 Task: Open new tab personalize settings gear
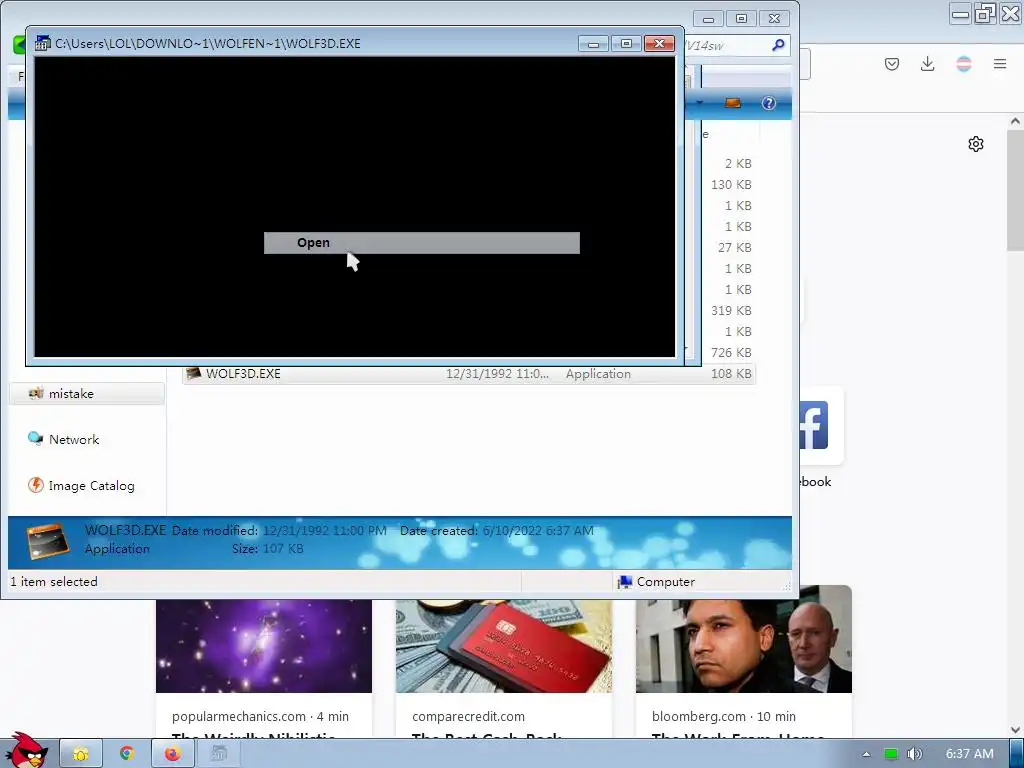click(976, 144)
